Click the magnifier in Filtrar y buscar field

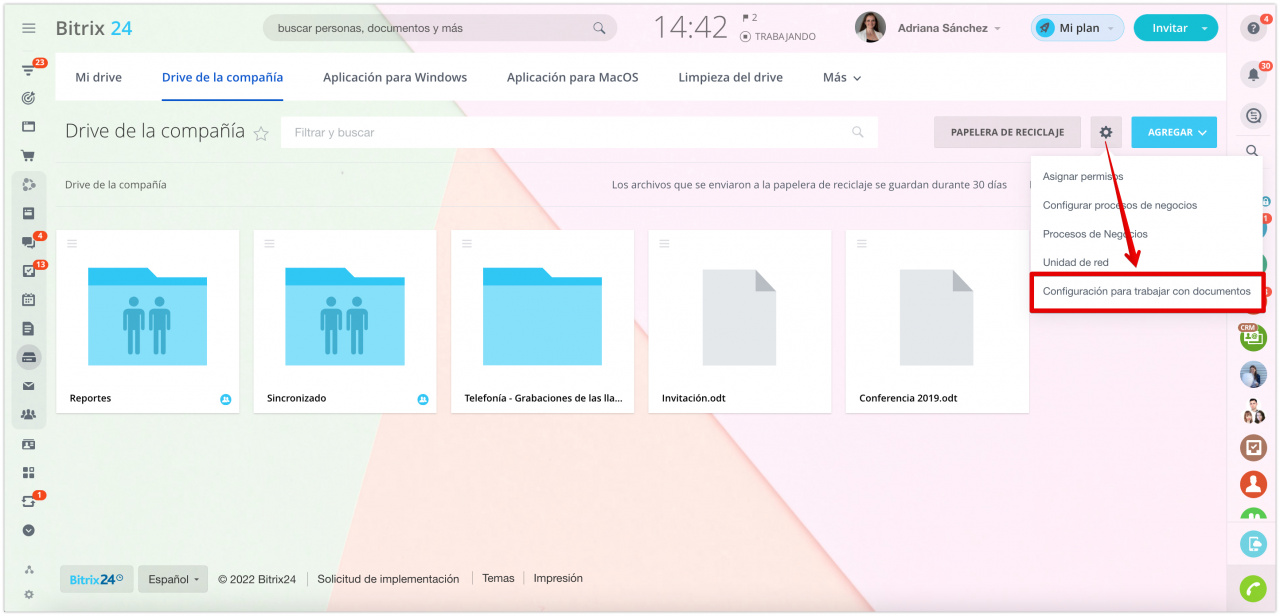857,132
